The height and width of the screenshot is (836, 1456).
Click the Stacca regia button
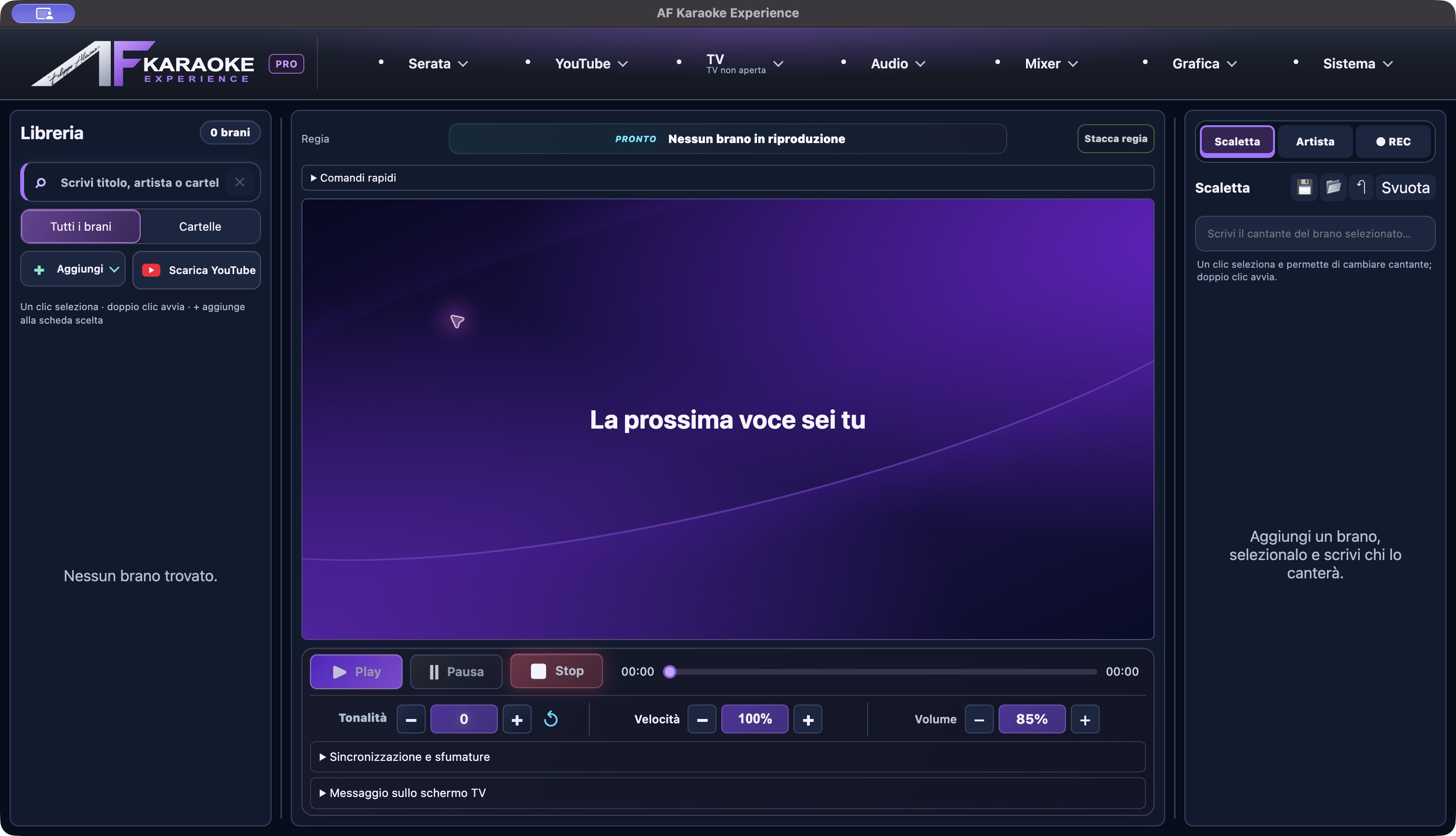point(1116,138)
